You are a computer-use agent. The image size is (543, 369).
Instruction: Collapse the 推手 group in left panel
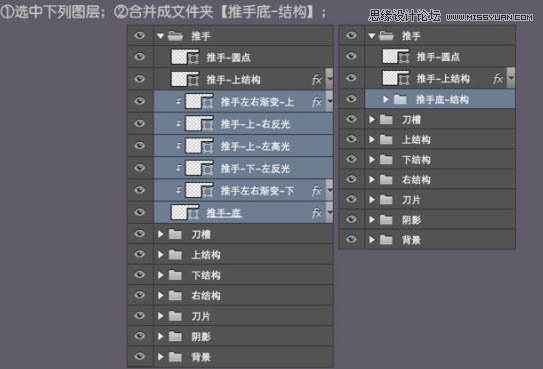pyautogui.click(x=160, y=36)
